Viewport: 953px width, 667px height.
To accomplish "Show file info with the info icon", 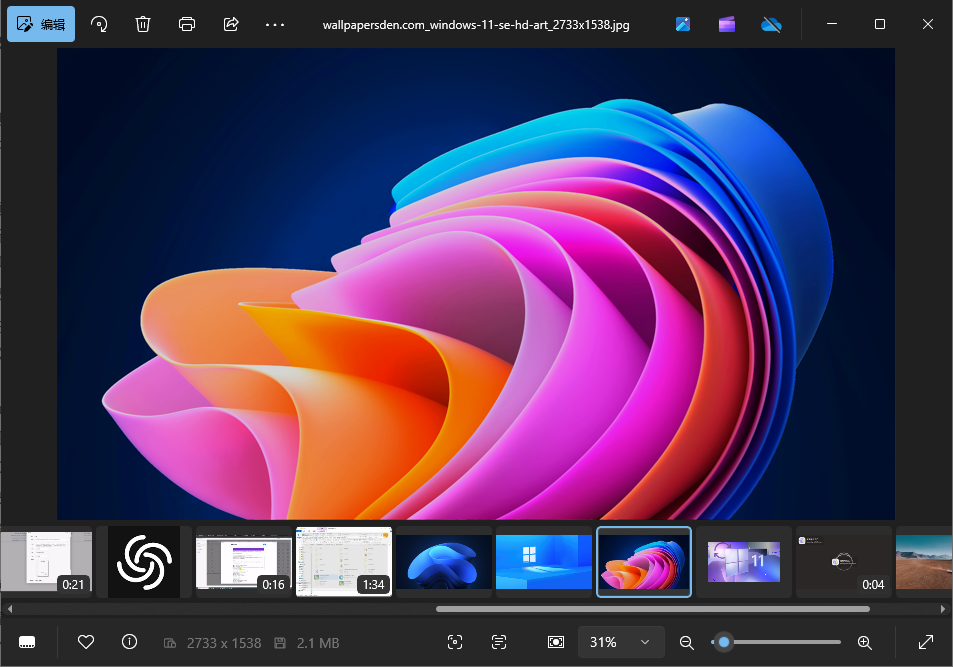I will (129, 642).
